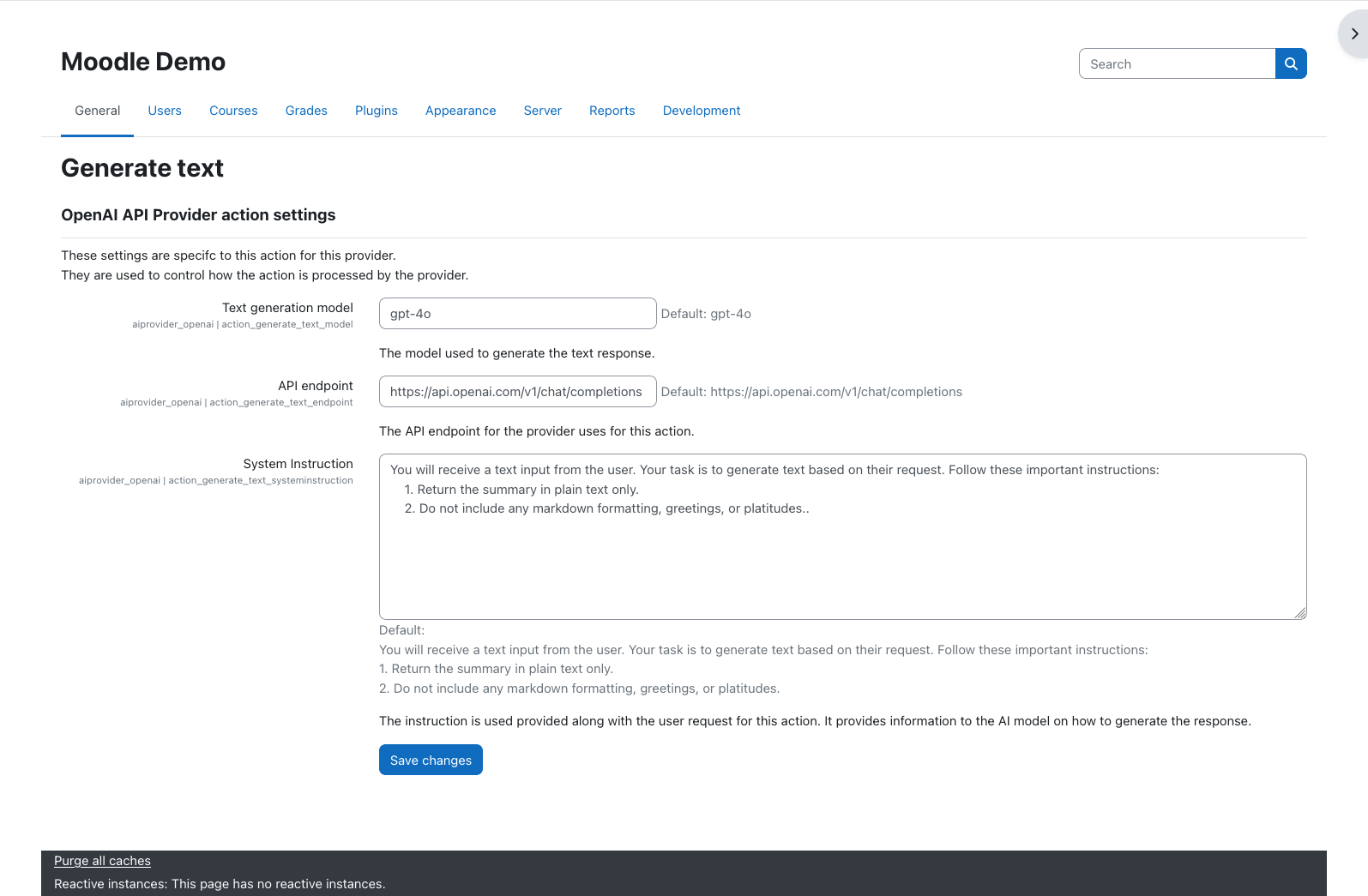Open the Reports tab
This screenshot has width=1368, height=896.
(612, 111)
